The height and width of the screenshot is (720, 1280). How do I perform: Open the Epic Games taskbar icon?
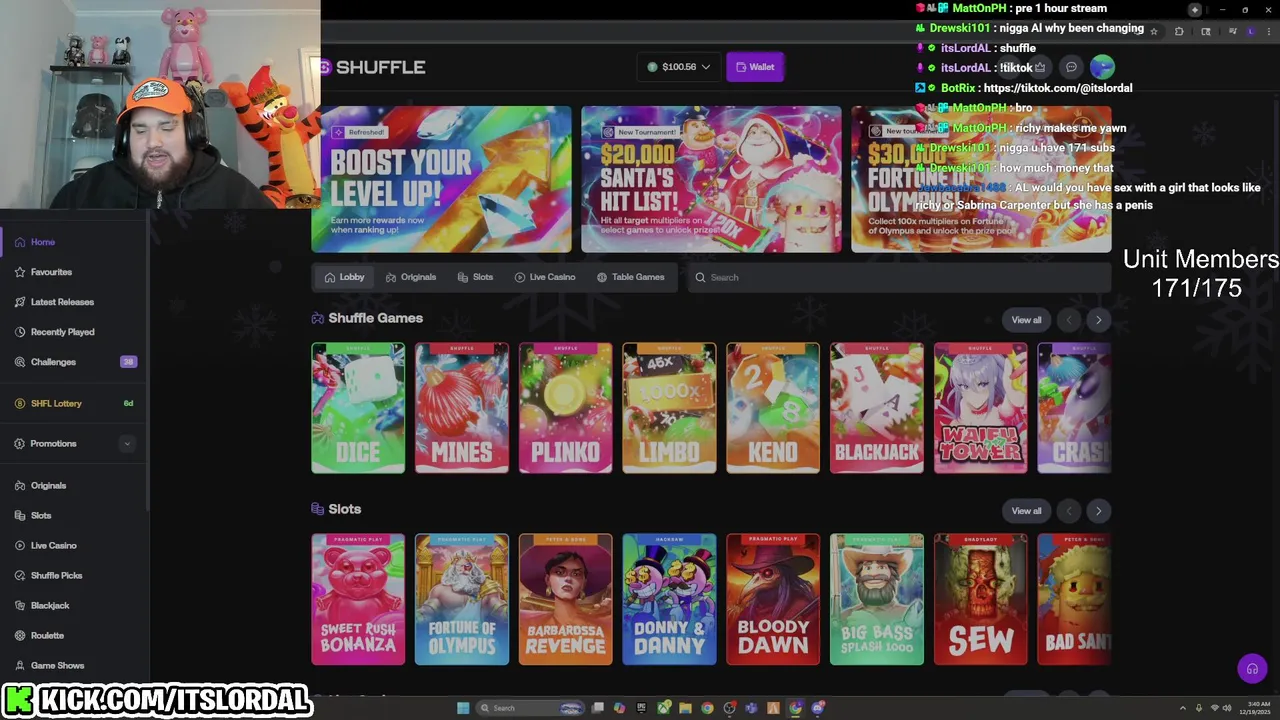641,708
